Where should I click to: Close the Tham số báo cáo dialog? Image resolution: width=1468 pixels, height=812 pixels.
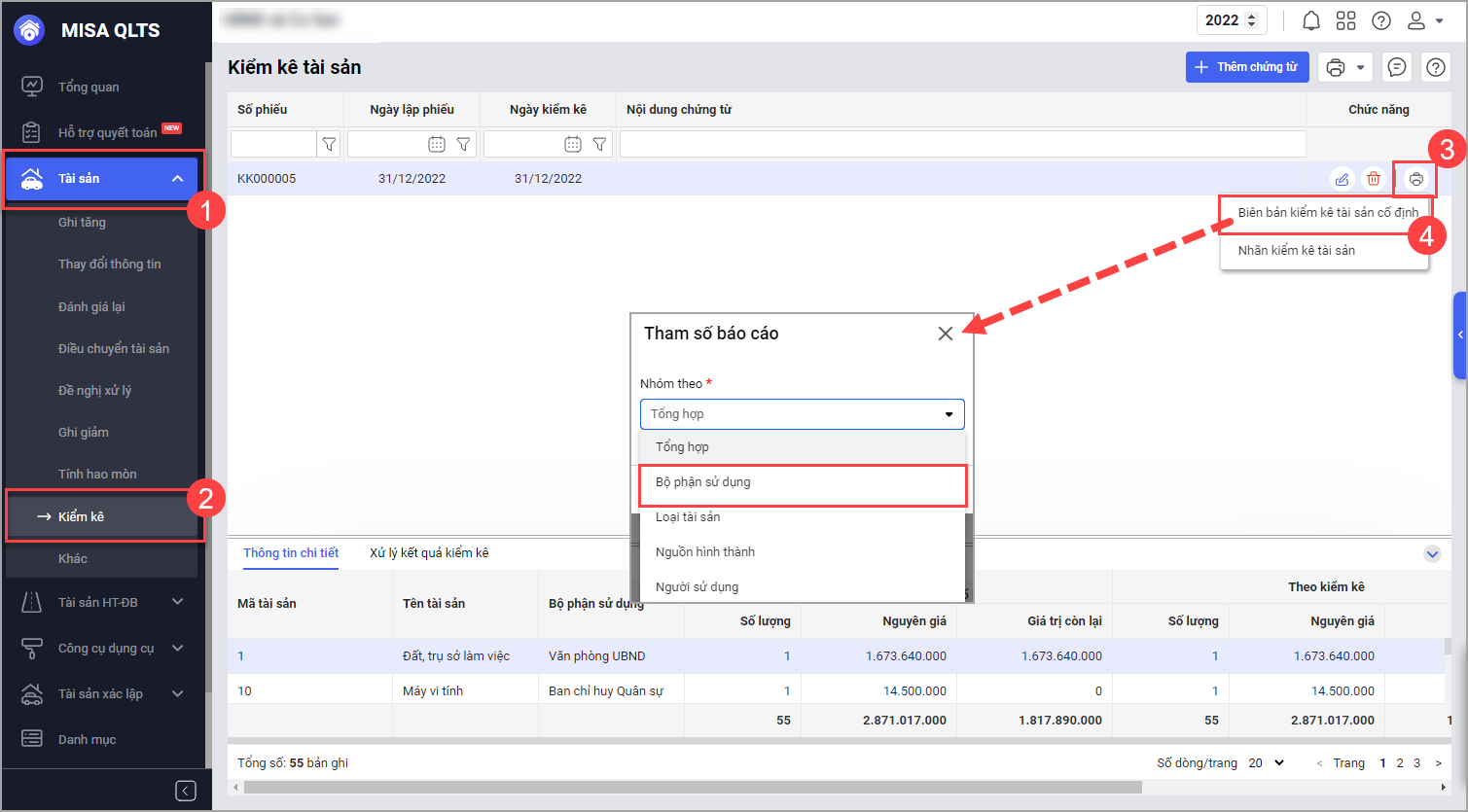(945, 334)
